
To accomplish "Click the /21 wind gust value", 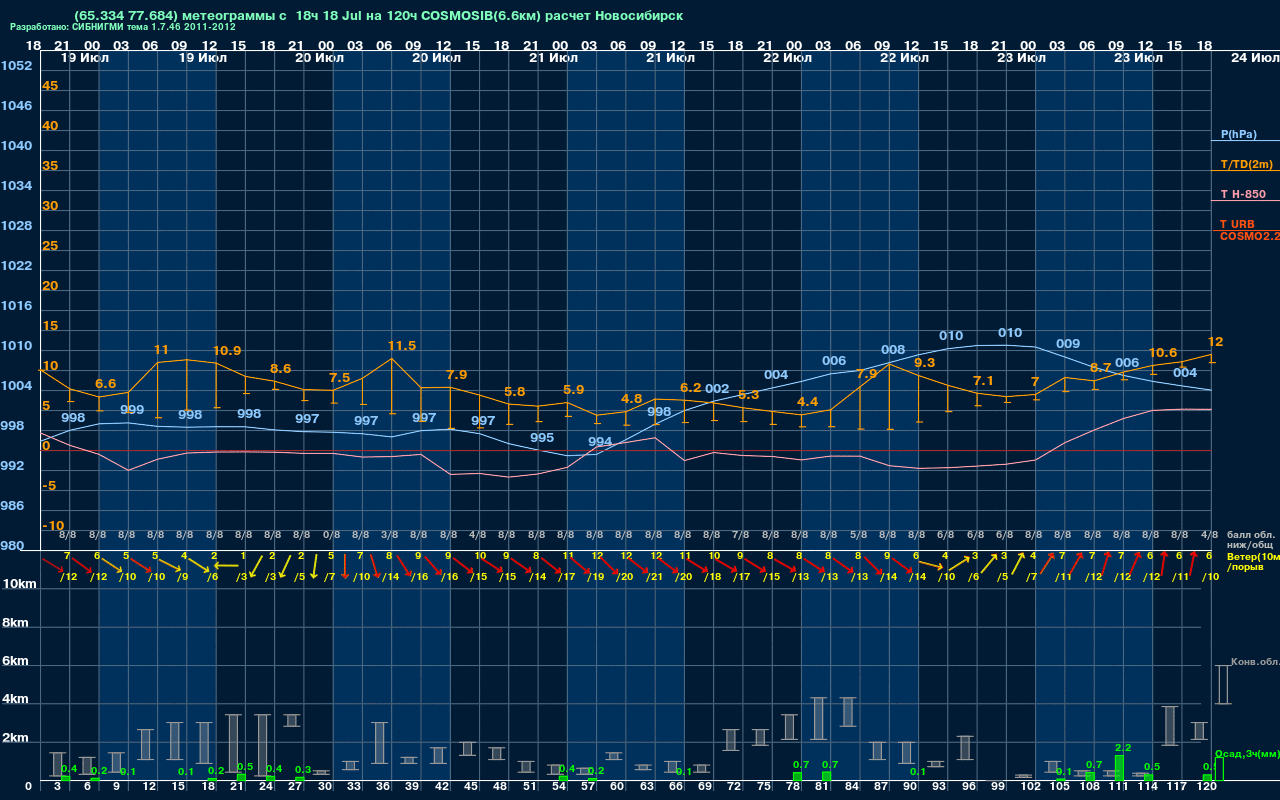I will tap(654, 577).
